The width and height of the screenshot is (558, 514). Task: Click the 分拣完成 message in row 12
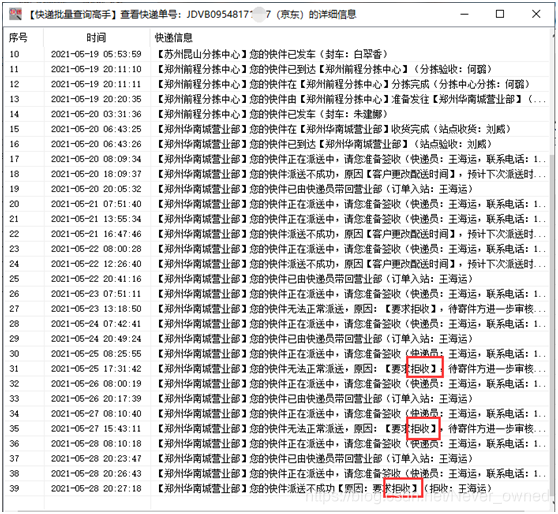pos(342,84)
